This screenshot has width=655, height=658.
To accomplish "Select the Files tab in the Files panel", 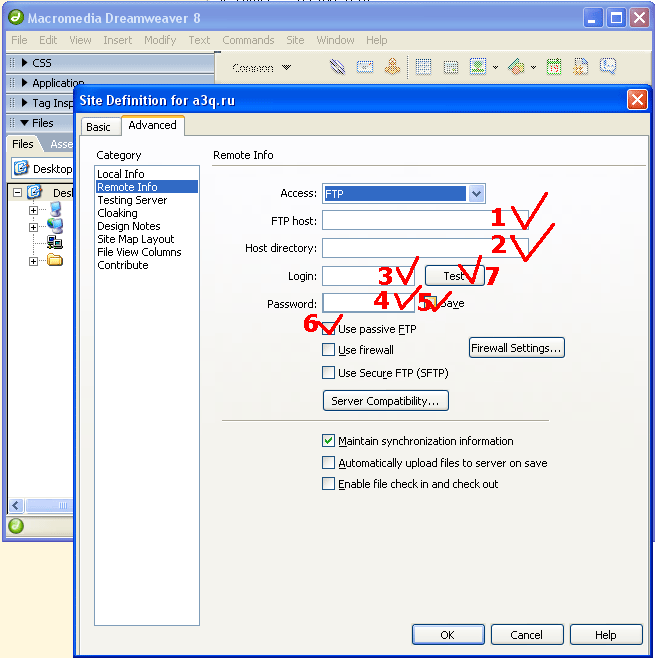I will pos(23,144).
